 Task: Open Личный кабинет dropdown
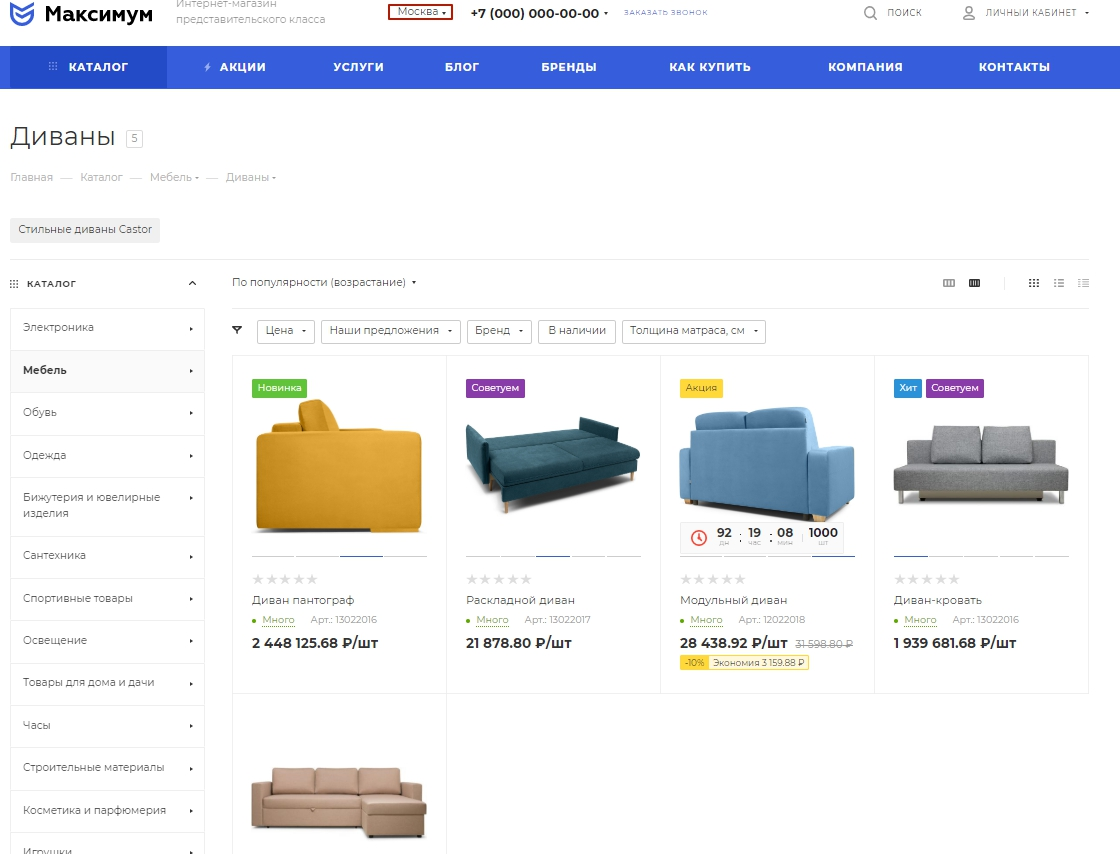click(x=1026, y=13)
